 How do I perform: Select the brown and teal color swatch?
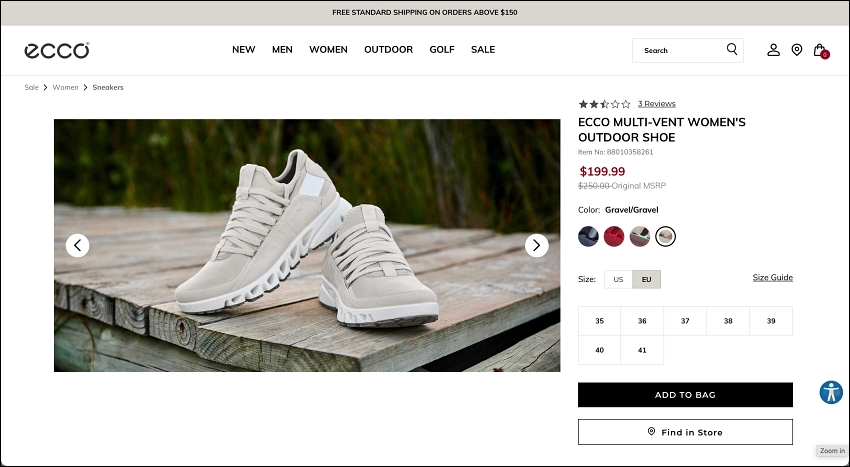(x=640, y=236)
